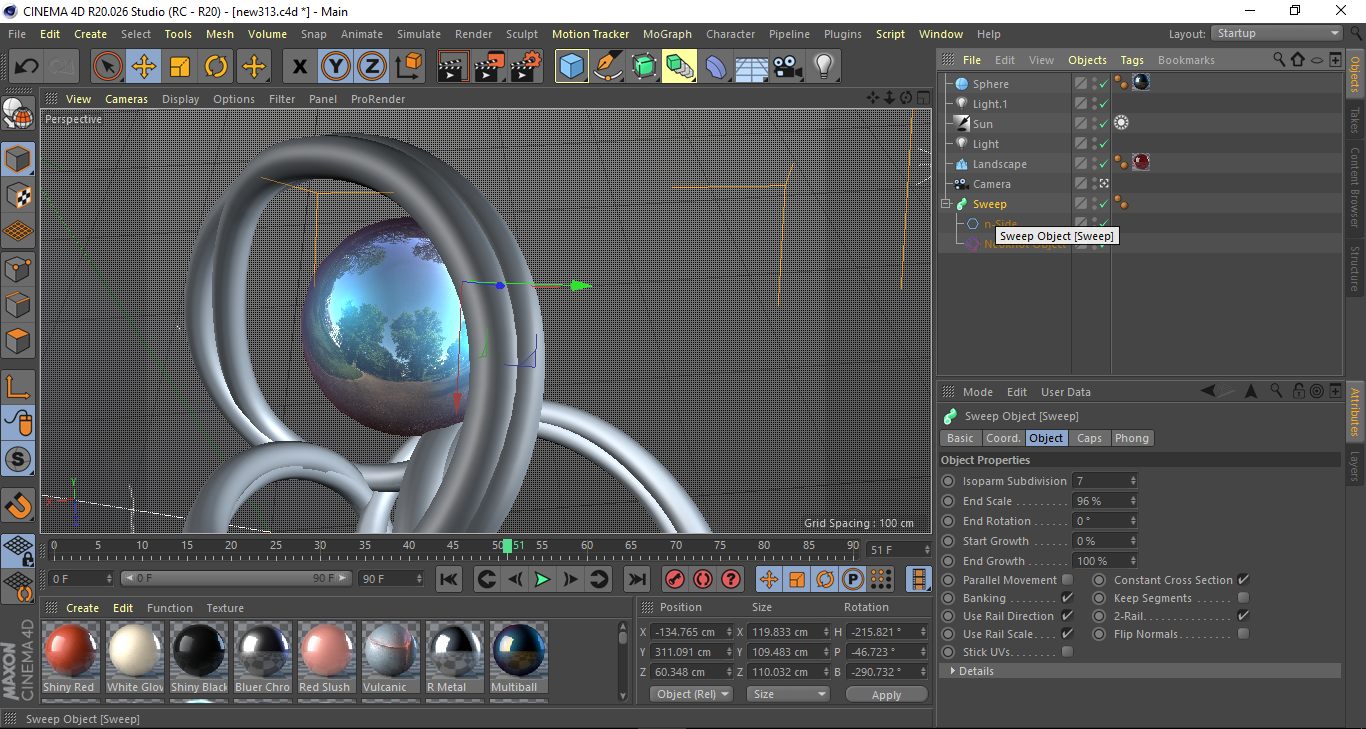Click the timeline current frame marker
This screenshot has width=1366, height=729.
click(508, 546)
